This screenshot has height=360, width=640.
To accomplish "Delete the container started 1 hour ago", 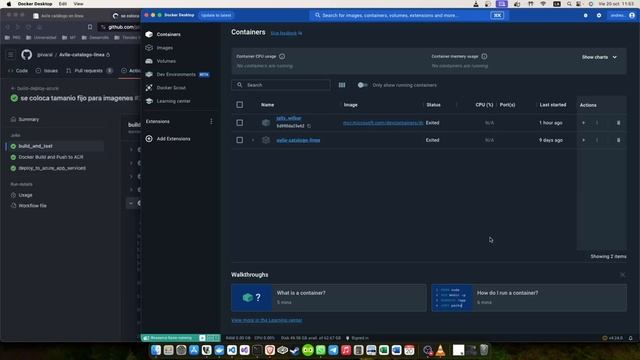I will coord(618,123).
